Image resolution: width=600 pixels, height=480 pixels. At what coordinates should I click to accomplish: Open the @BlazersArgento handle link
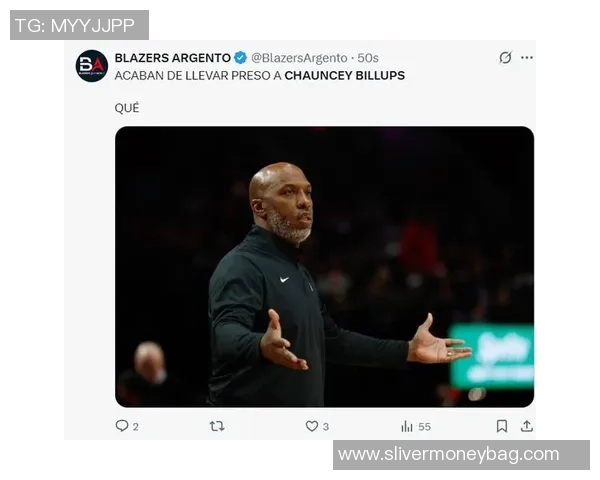click(x=299, y=58)
